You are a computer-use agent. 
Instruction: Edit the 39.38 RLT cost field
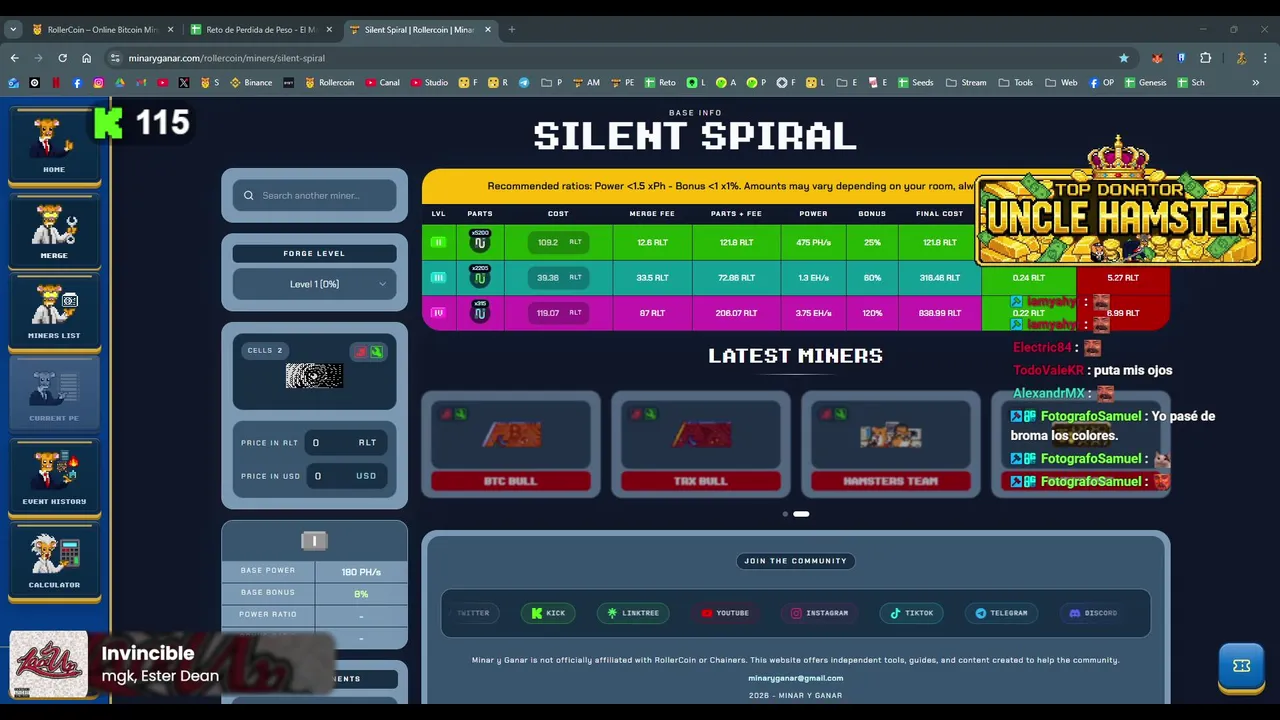[559, 278]
